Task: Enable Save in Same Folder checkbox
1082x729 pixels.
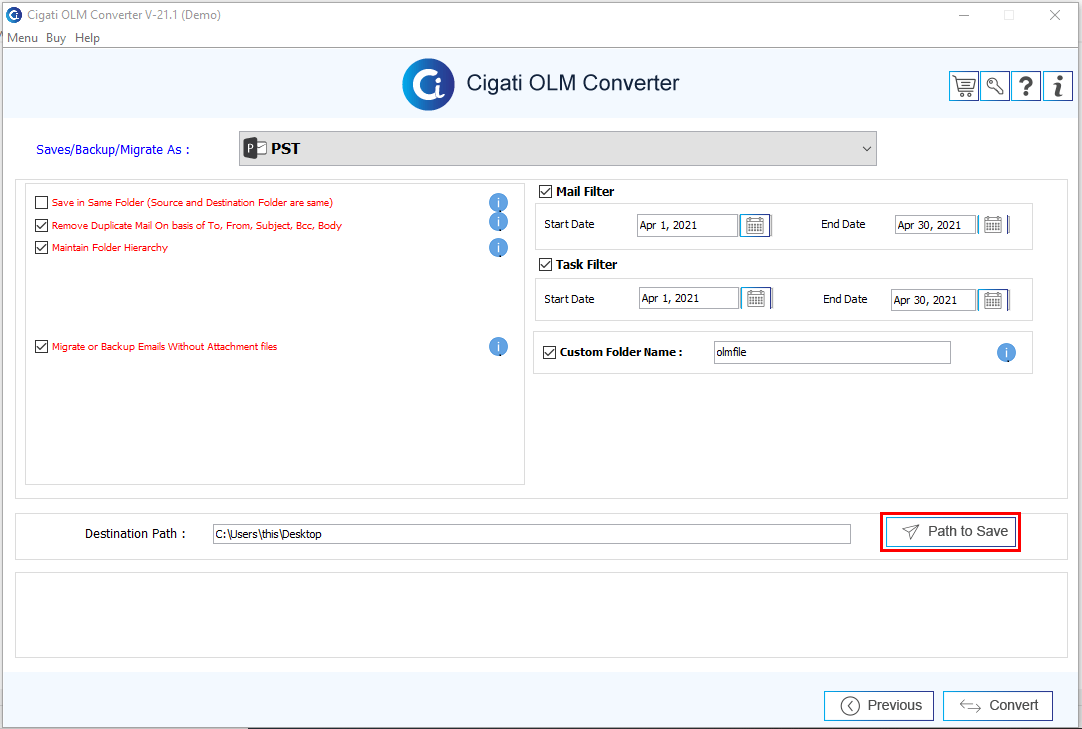Action: pos(41,203)
